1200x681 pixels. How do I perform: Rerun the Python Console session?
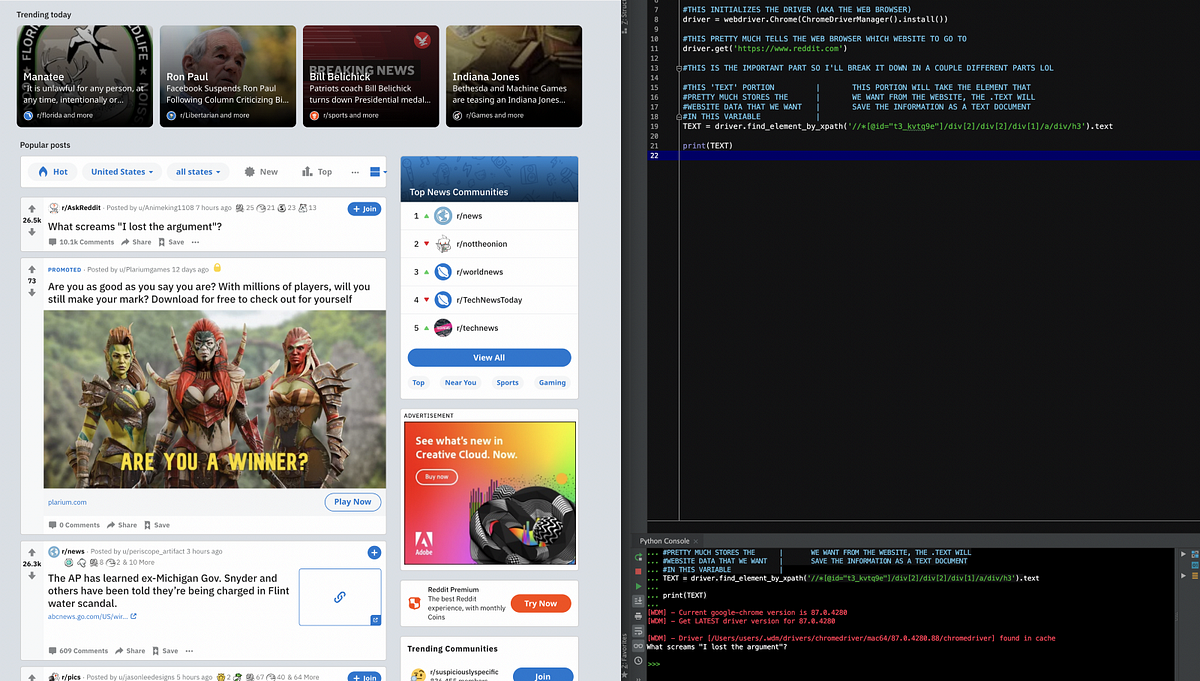637,558
